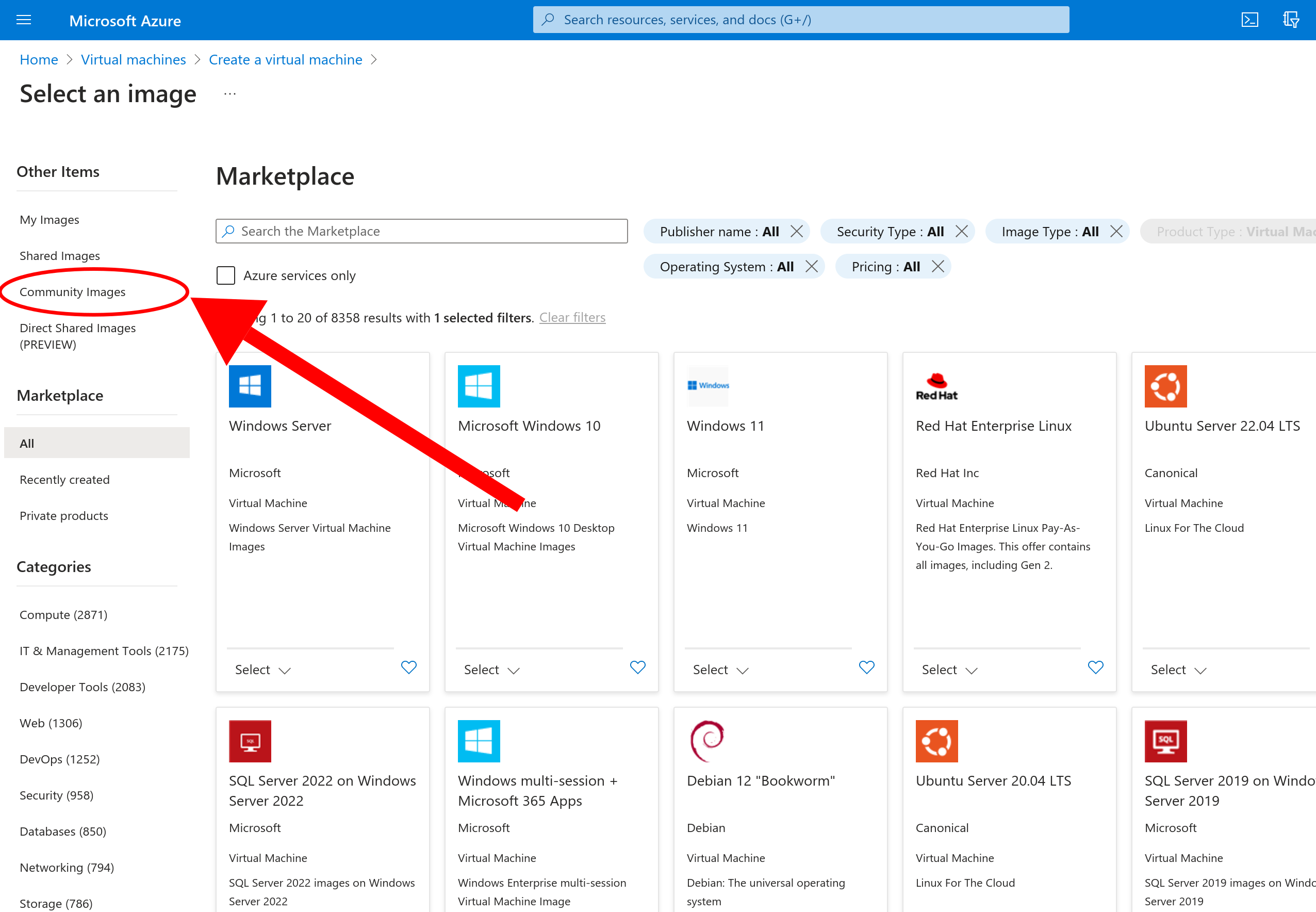Viewport: 1316px width, 912px height.
Task: Click the Windows multi-session logo
Action: tap(479, 741)
